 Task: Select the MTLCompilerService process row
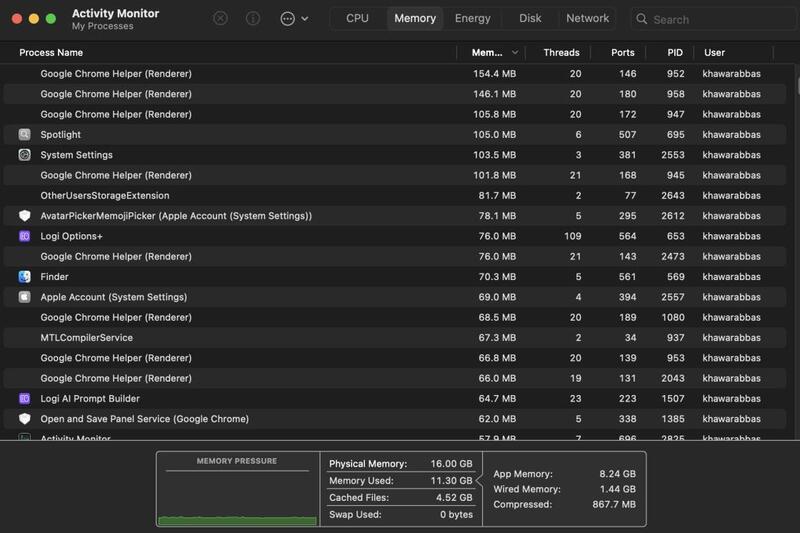point(86,338)
